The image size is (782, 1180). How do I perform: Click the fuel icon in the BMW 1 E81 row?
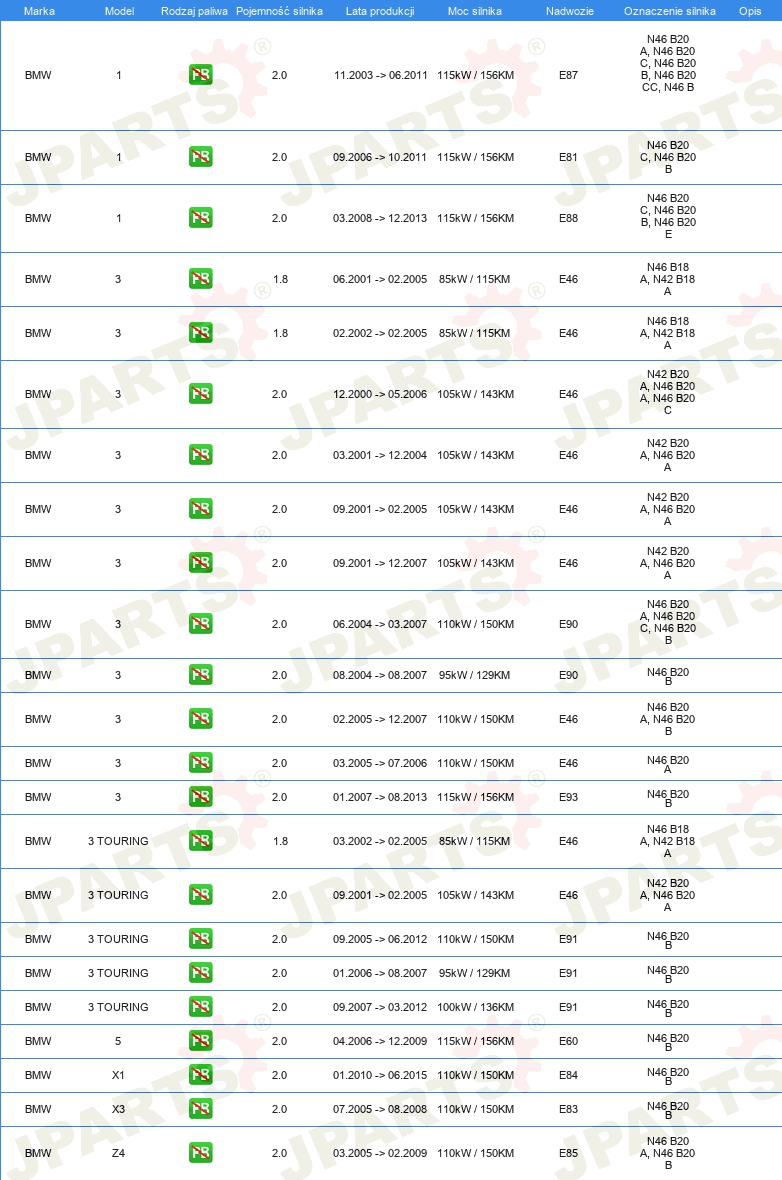pyautogui.click(x=200, y=157)
